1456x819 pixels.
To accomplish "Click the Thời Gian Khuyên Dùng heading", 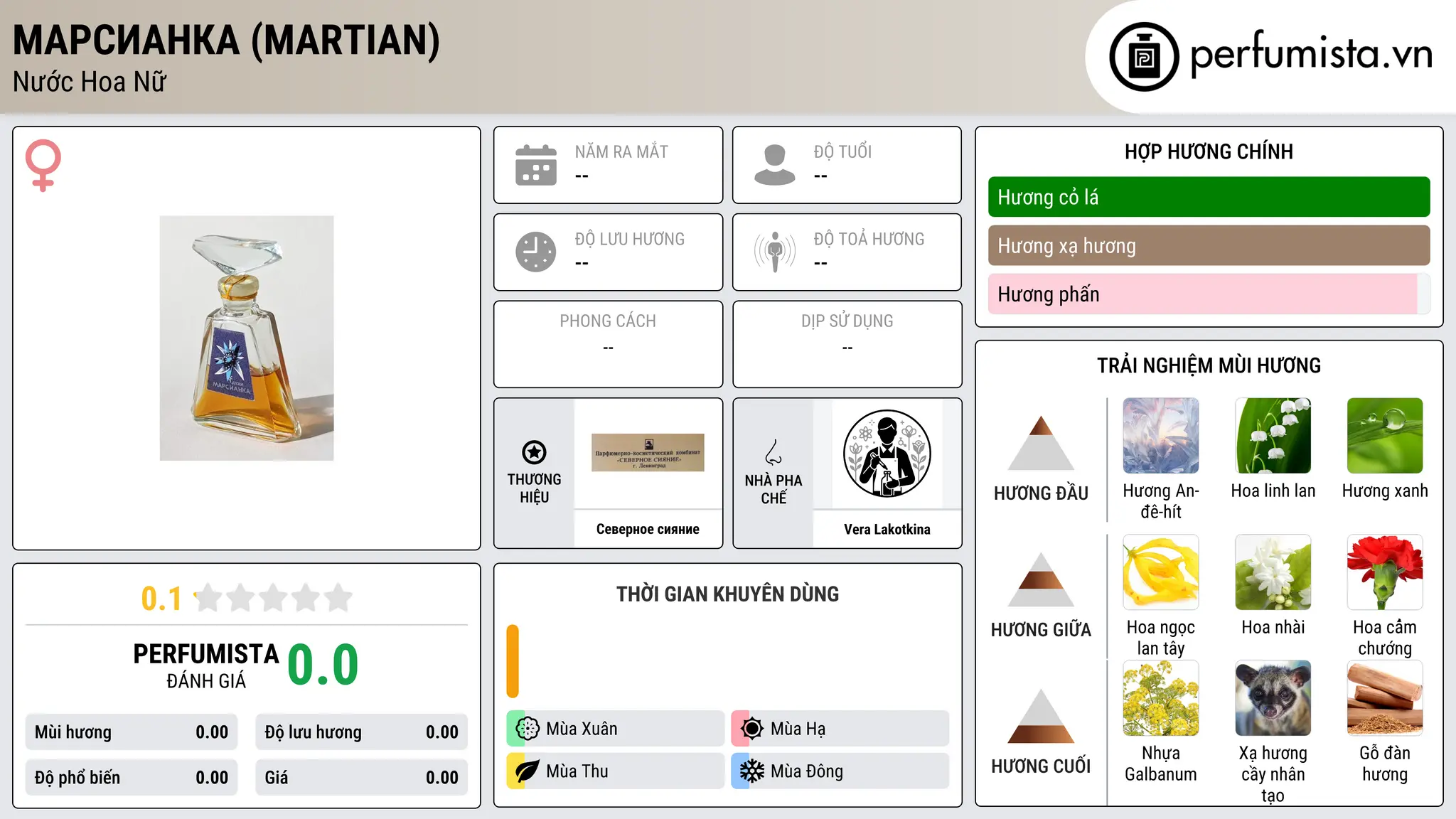I will pos(728,594).
